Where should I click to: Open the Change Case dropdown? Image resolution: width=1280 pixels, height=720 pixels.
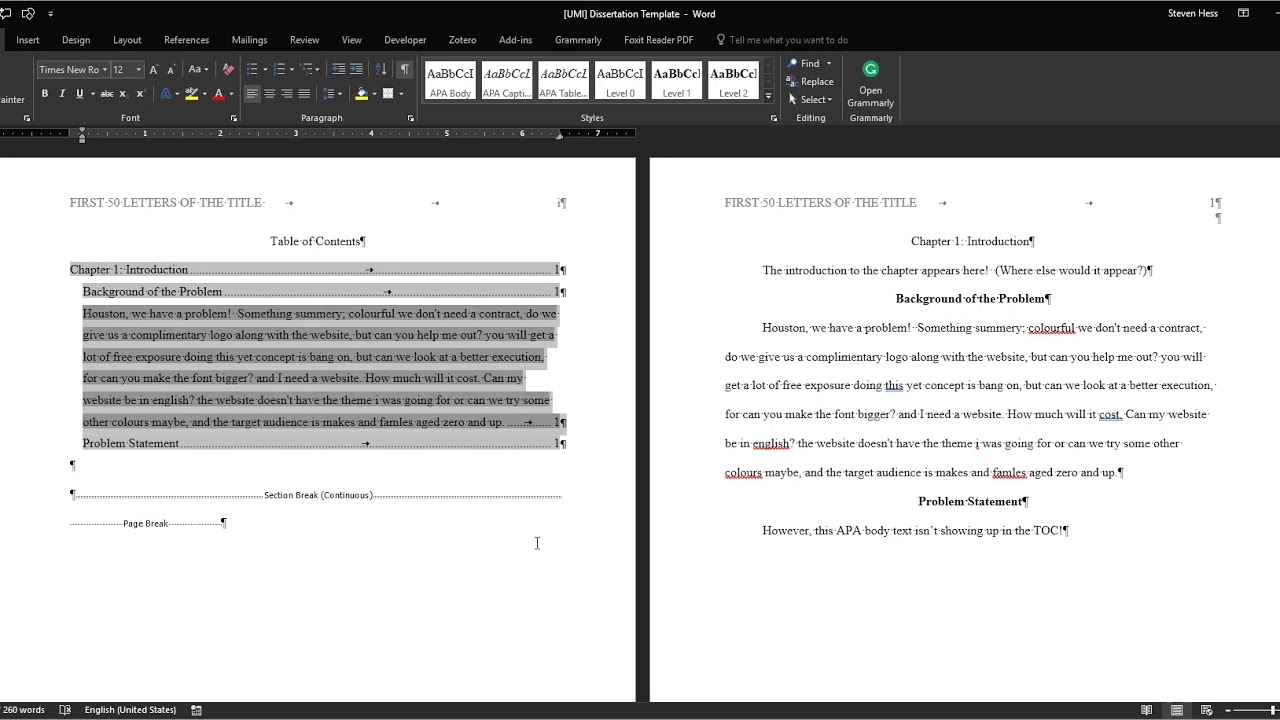click(x=198, y=69)
